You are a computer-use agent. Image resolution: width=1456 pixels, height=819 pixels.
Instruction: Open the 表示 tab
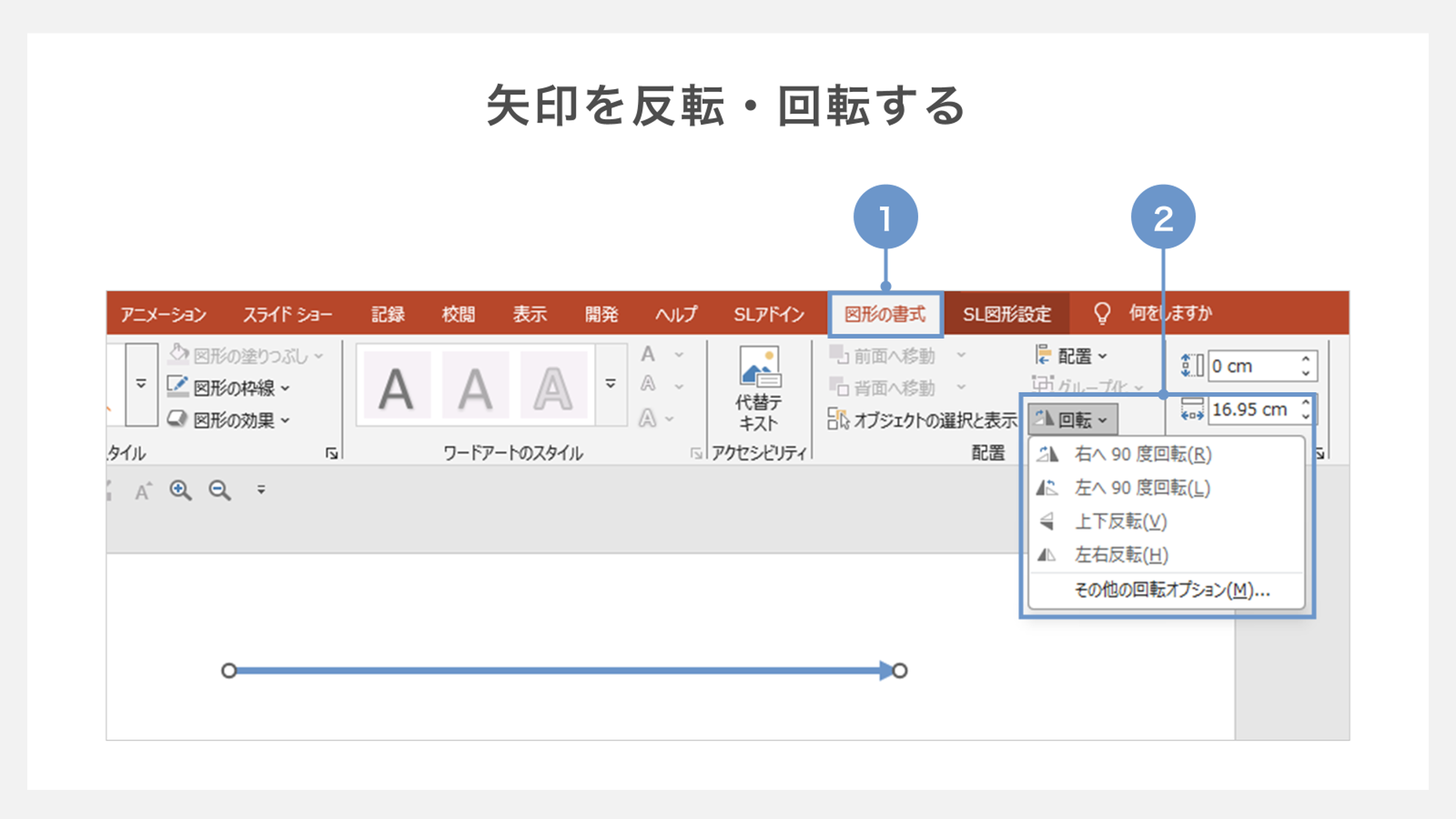[529, 315]
